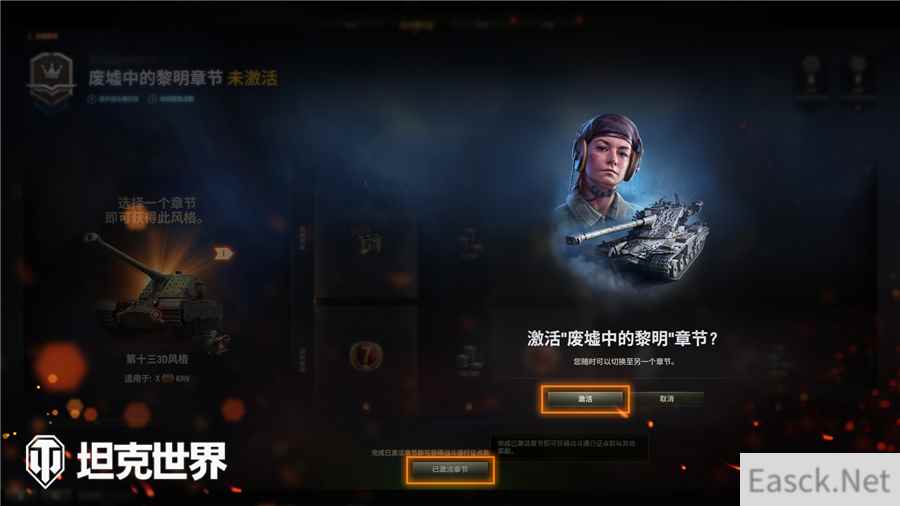Viewport: 900px width, 506px height.
Task: Select the upper-right reward item in the progression grid
Action: point(470,244)
